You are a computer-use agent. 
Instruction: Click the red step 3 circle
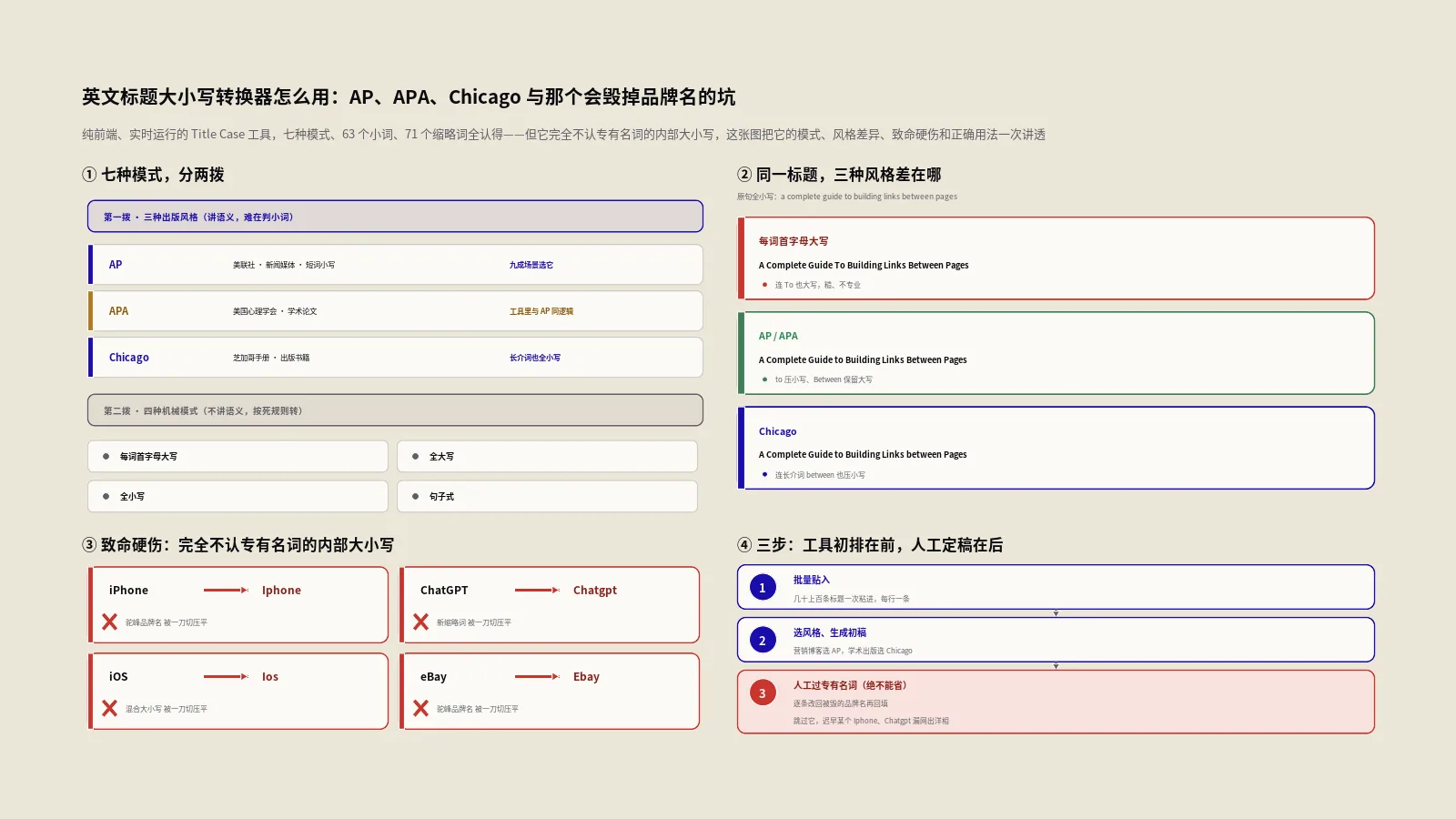pyautogui.click(x=763, y=693)
